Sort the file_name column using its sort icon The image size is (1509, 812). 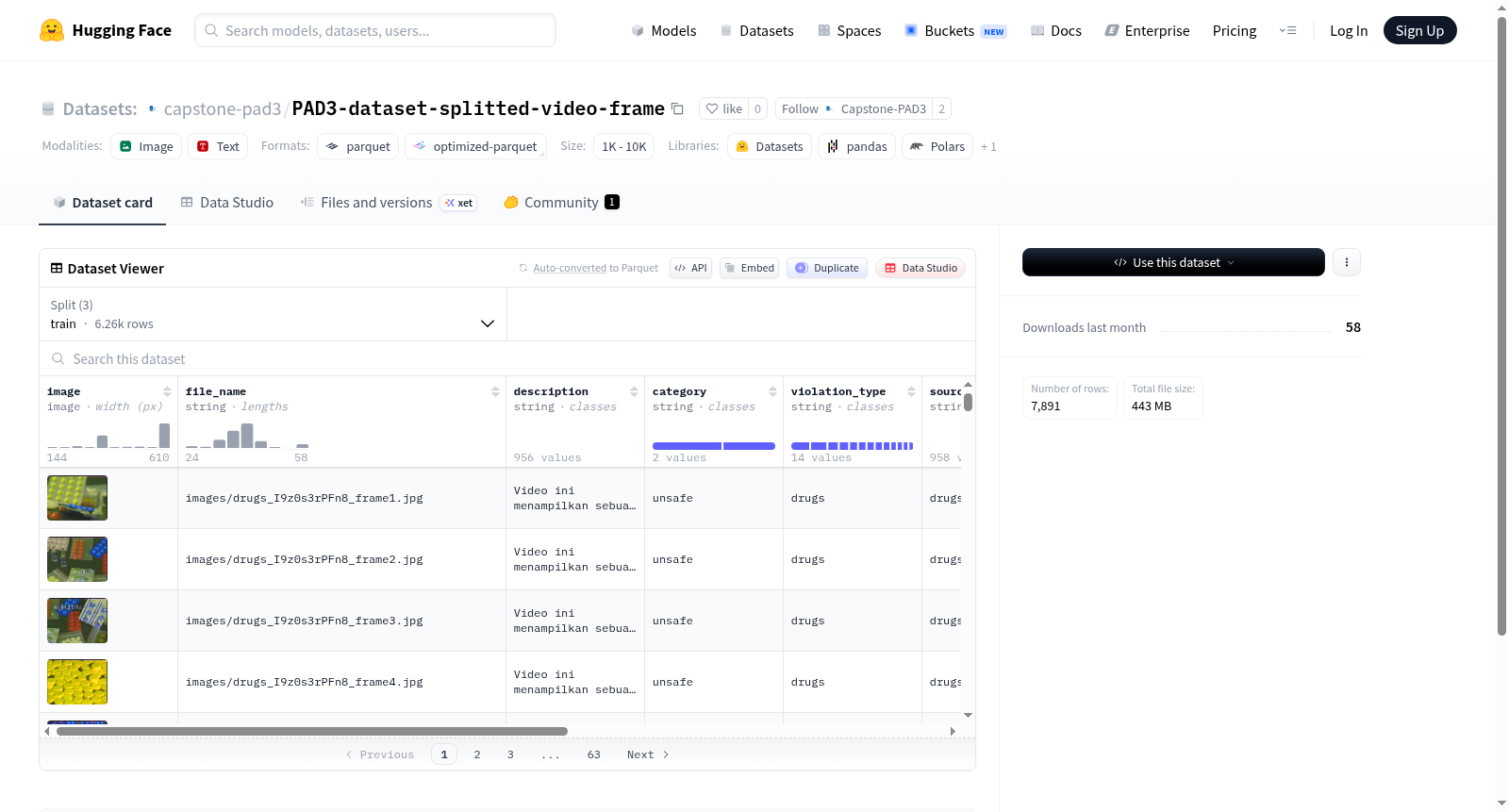(495, 391)
